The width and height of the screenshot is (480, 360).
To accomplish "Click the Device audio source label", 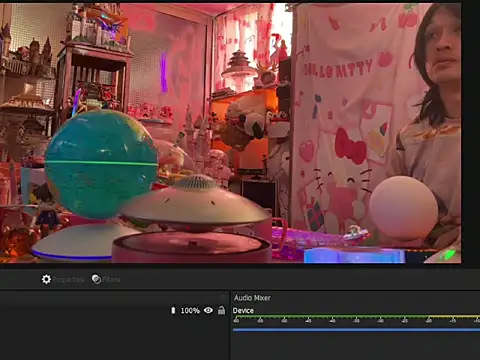I will point(243,311).
